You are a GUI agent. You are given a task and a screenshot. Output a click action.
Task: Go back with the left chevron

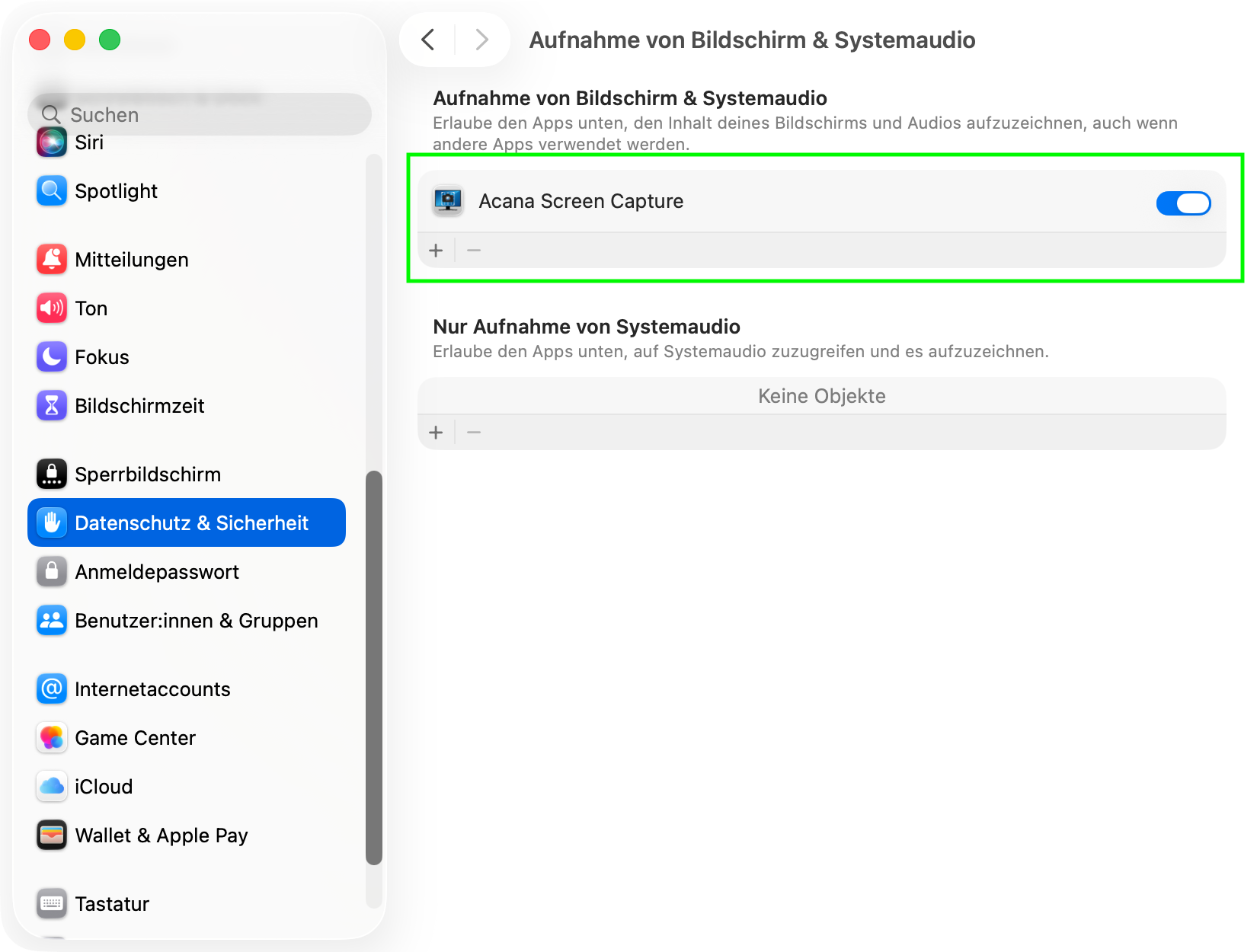(x=428, y=40)
